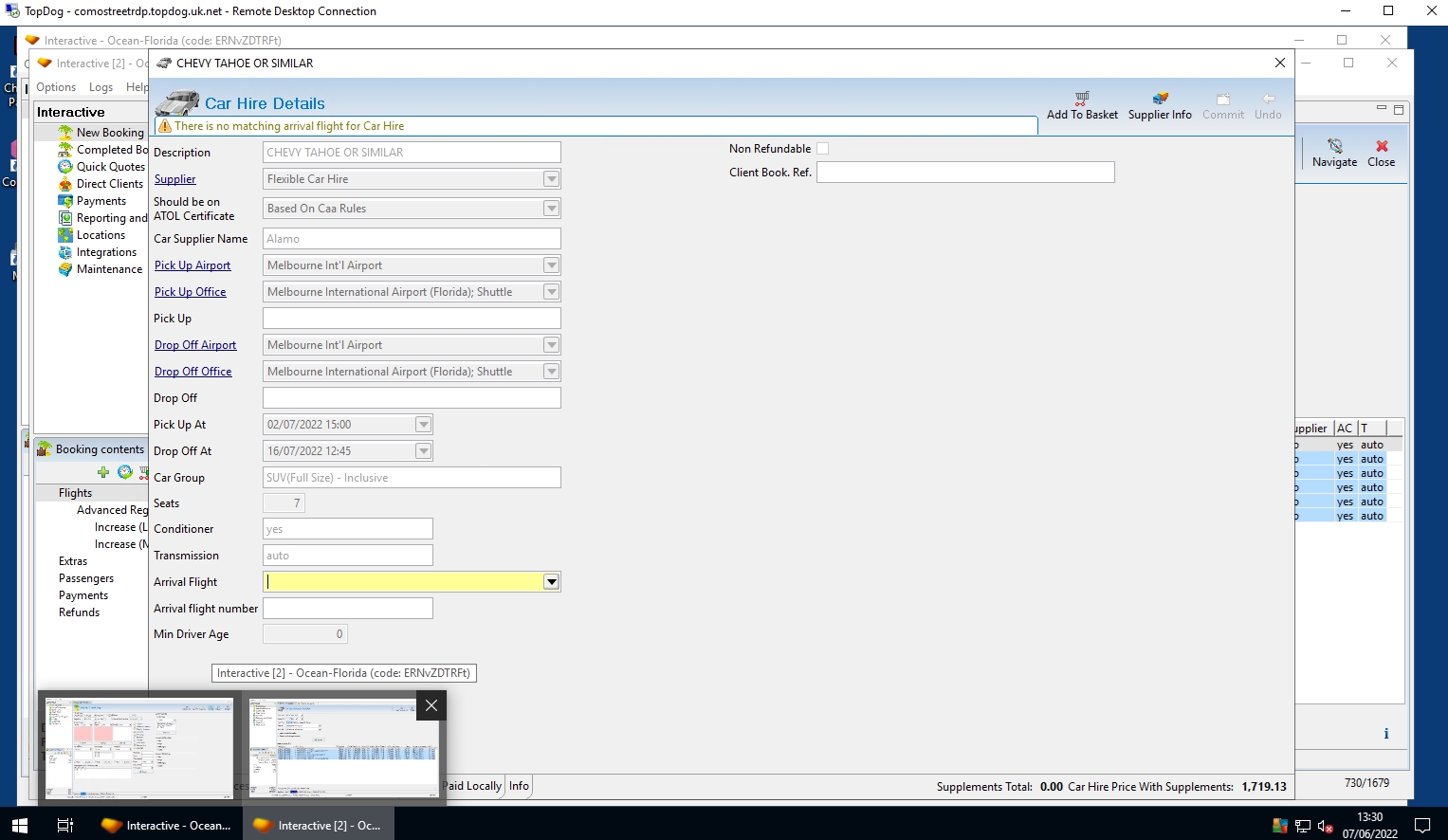Viewport: 1448px width, 840px height.
Task: Click the clock icon in Booking contents toolbar
Action: coord(124,472)
